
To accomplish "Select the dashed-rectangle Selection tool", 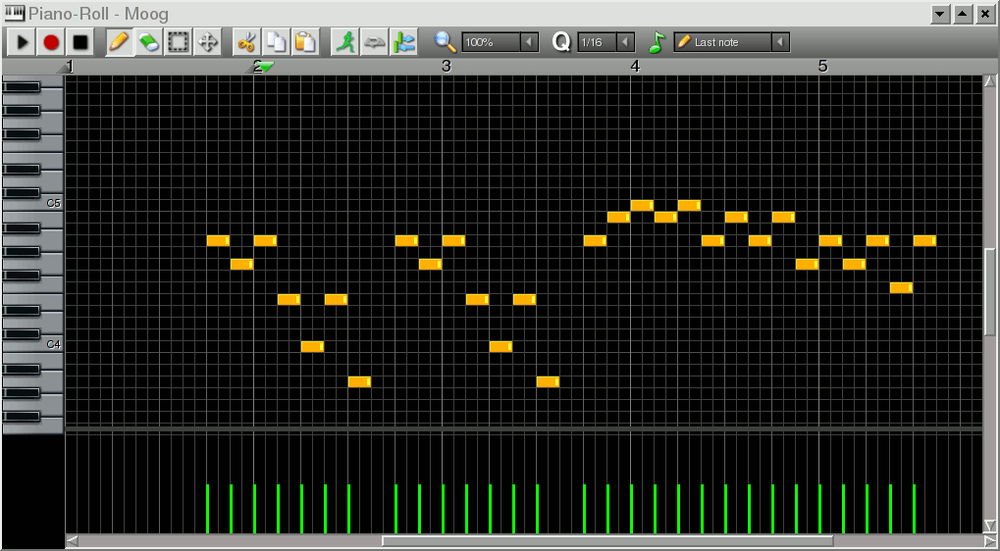I will click(x=178, y=43).
